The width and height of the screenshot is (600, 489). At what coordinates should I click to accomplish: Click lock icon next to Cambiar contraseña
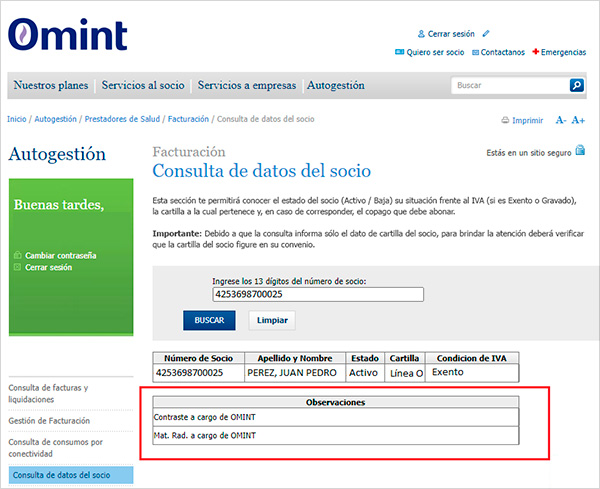click(17, 255)
